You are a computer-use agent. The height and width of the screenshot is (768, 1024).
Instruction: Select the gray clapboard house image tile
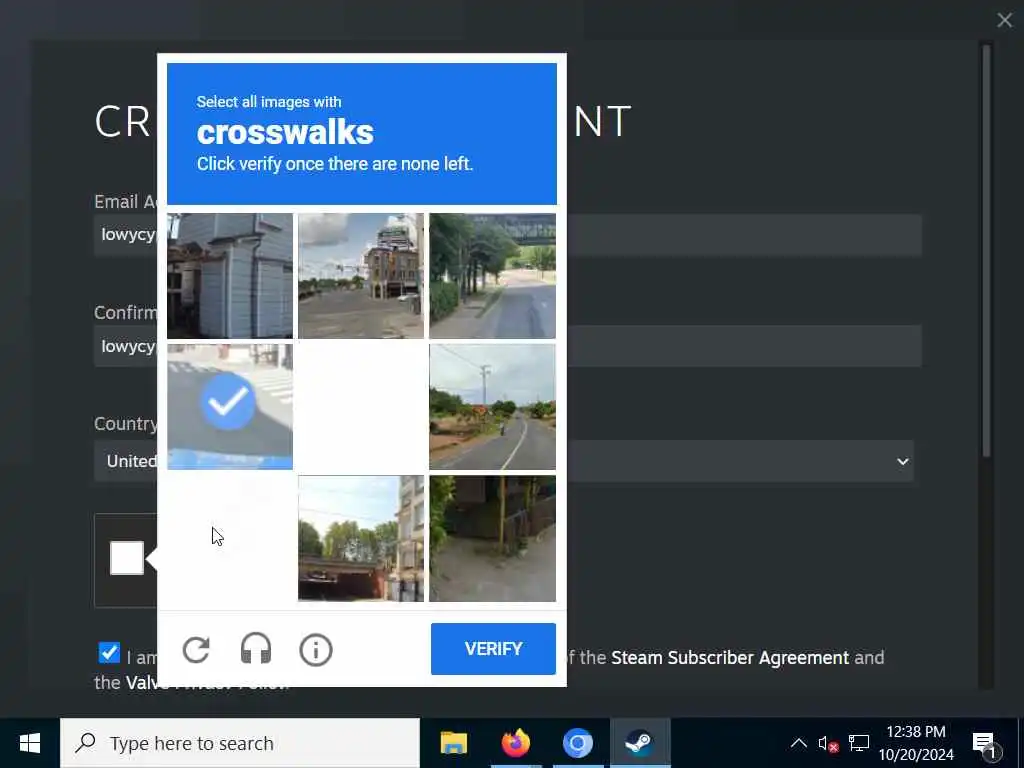pos(230,276)
